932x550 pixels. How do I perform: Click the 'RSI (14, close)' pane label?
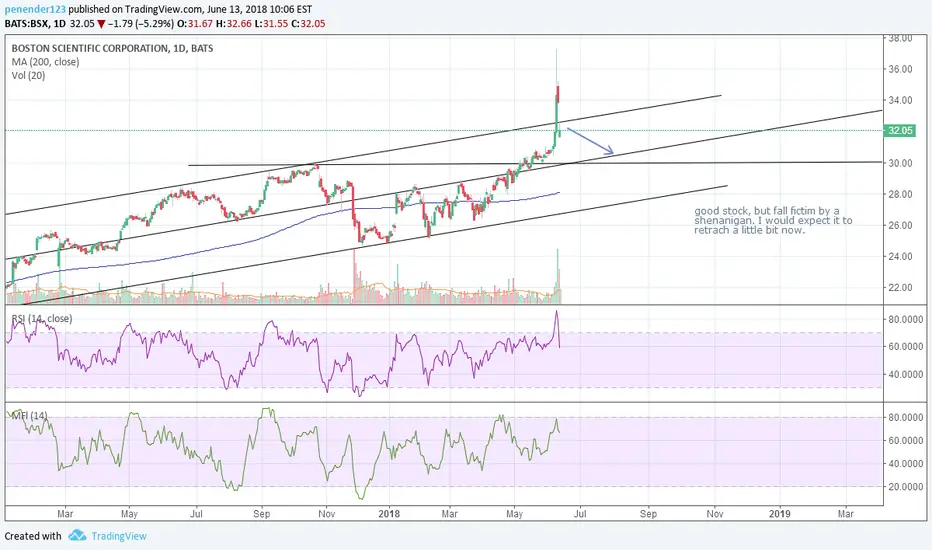tap(42, 319)
